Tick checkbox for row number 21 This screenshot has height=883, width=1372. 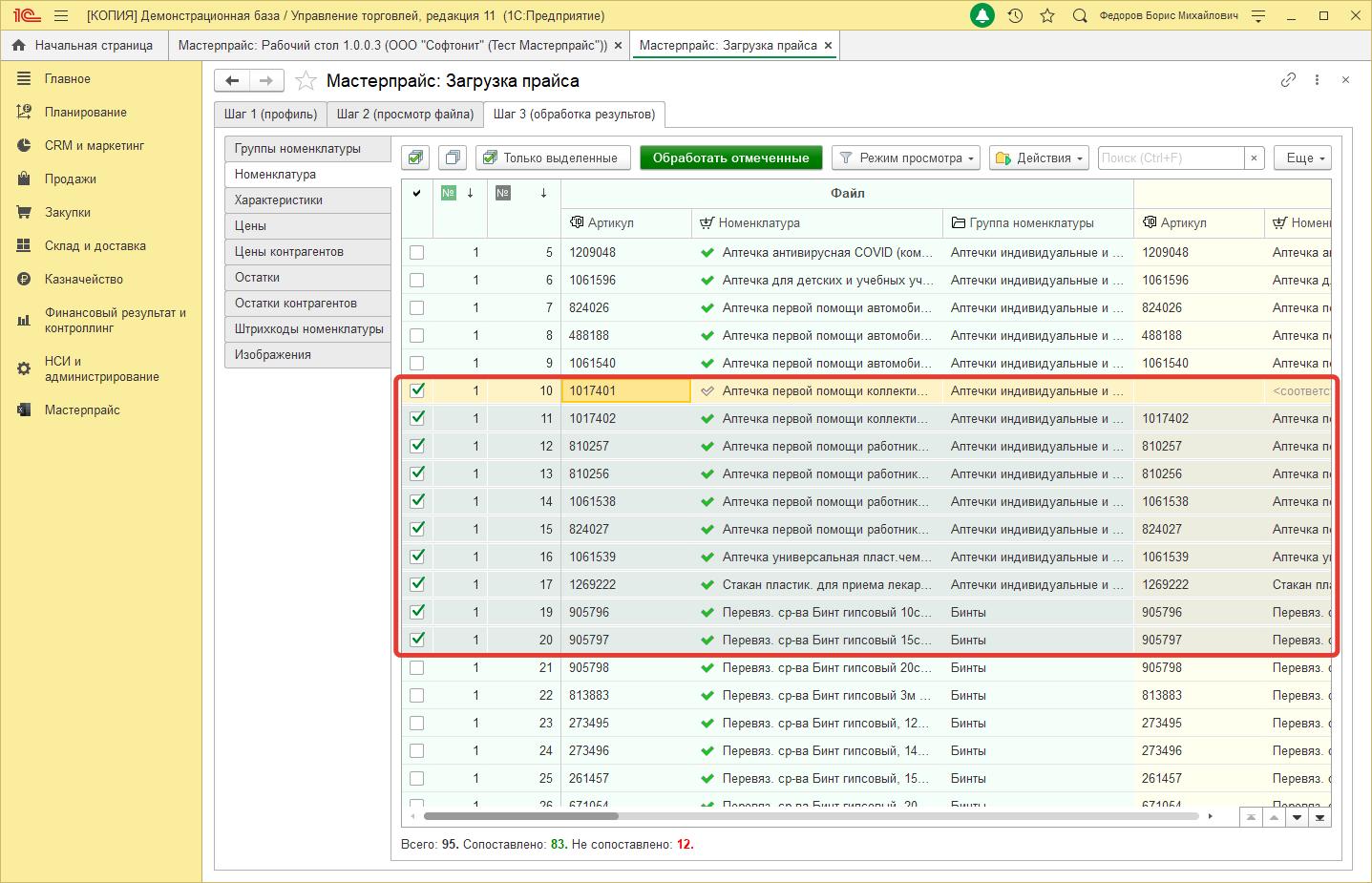417,668
